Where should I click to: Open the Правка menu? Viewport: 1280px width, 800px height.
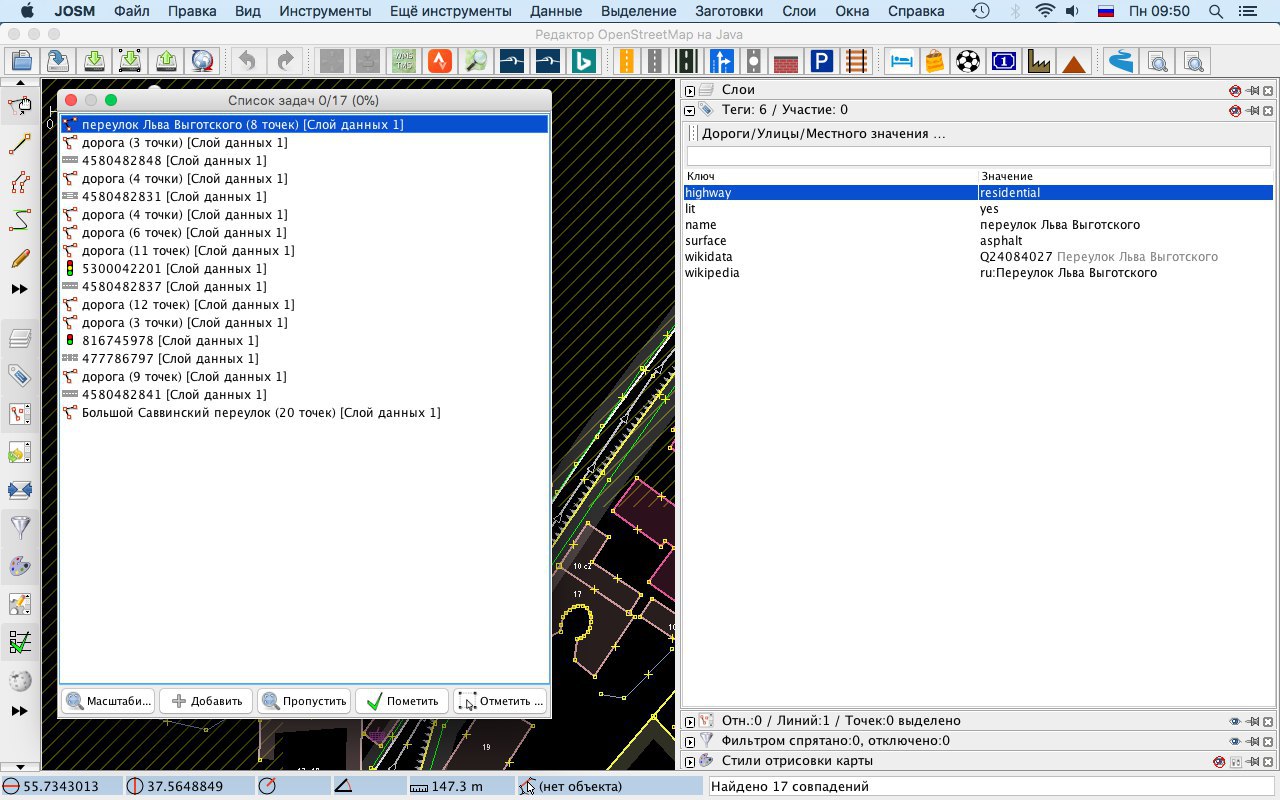pyautogui.click(x=192, y=11)
